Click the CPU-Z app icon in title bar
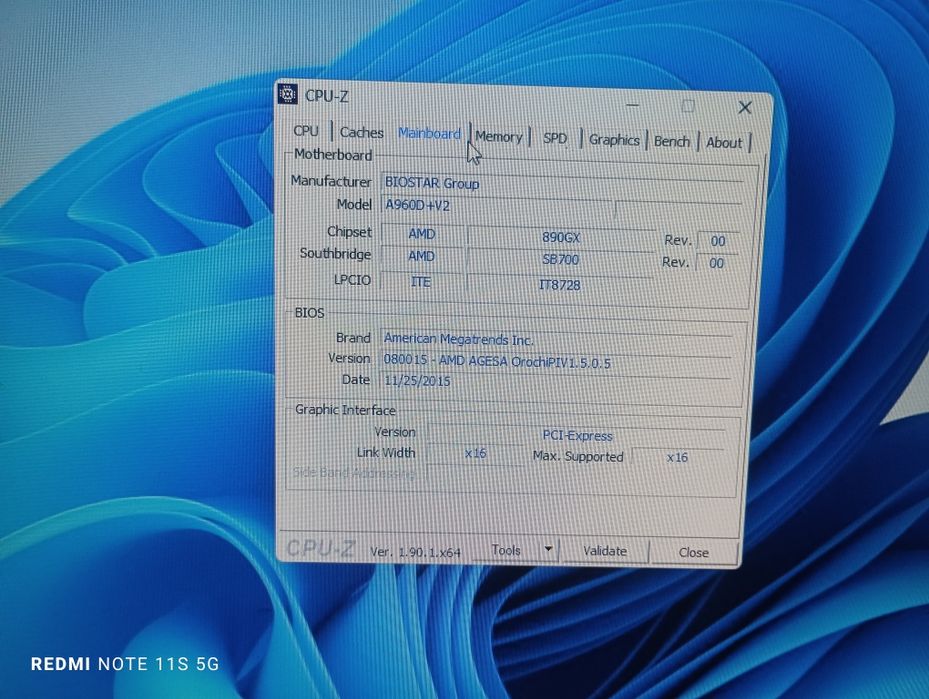The height and width of the screenshot is (699, 929). 287,94
